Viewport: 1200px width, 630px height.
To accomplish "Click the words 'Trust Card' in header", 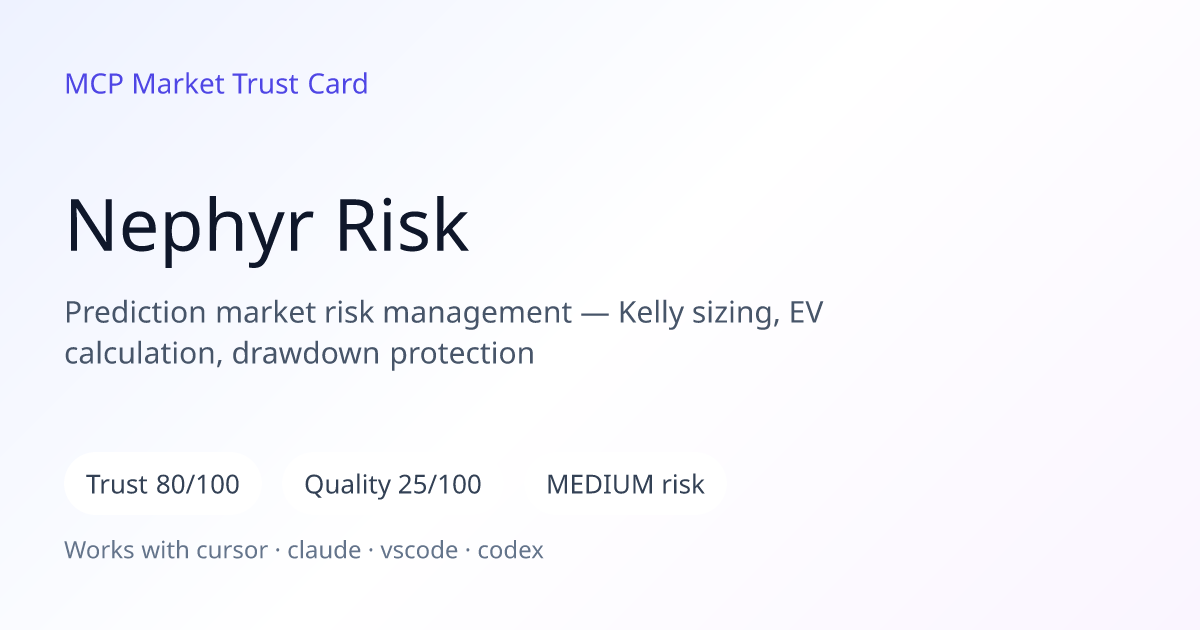I will (301, 84).
